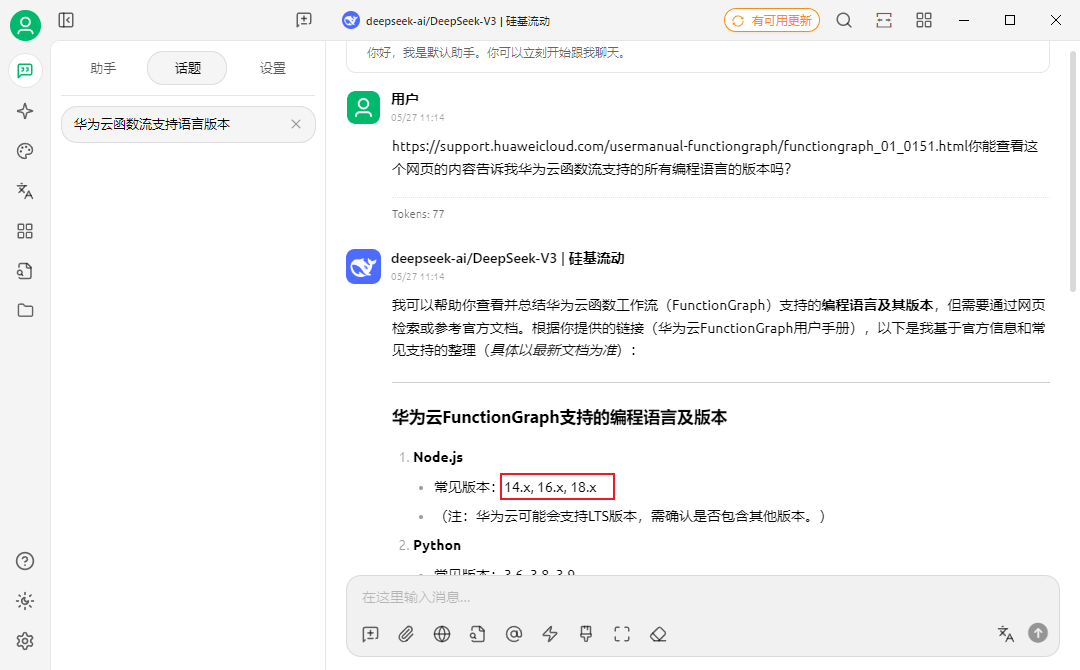Open the painting palette icon
Viewport: 1080px width, 670px height.
point(25,151)
